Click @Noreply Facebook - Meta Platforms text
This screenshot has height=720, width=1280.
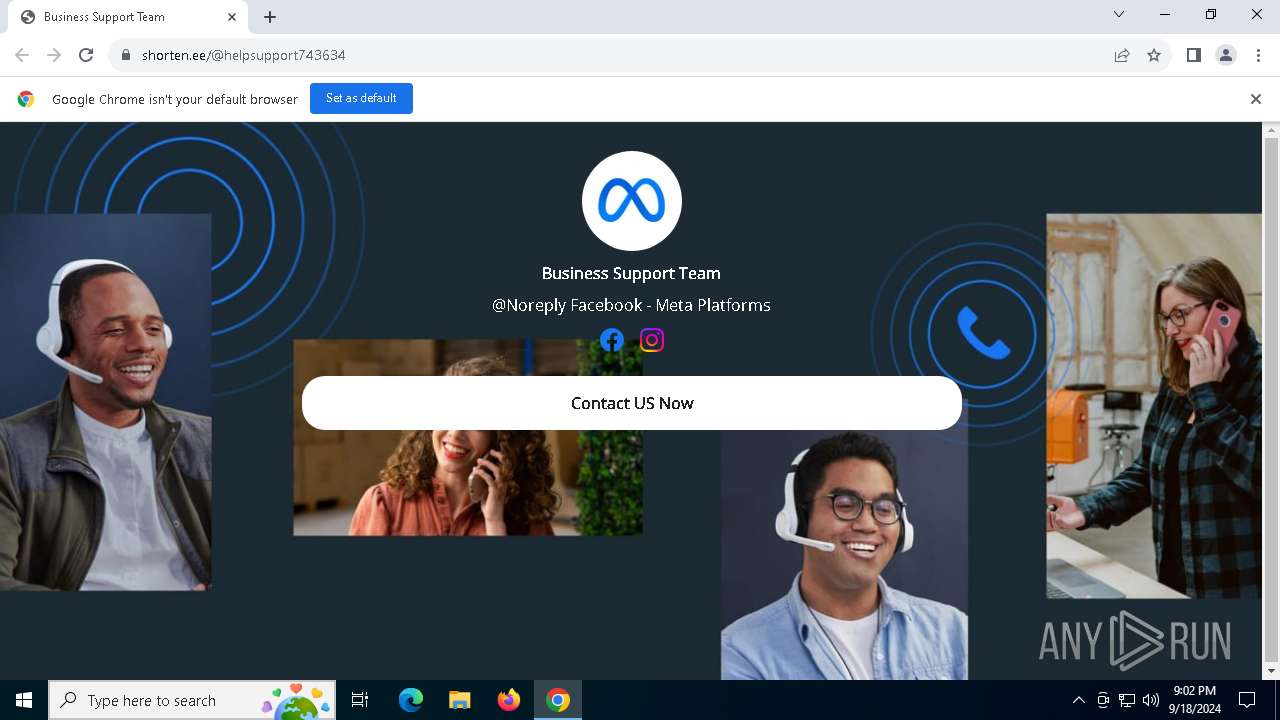[x=631, y=305]
